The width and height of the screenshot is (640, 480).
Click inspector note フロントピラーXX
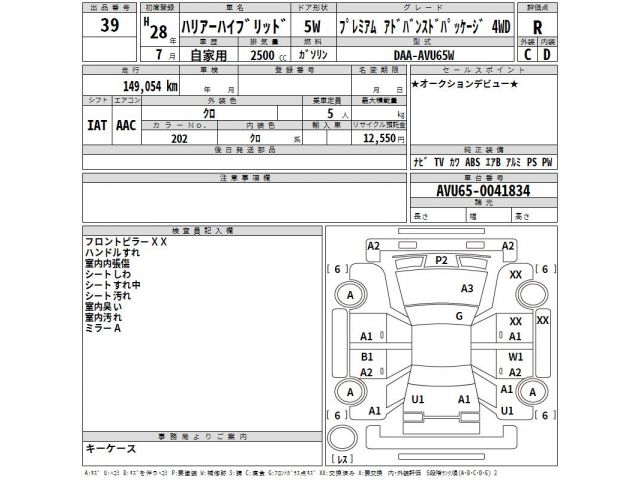coord(126,242)
